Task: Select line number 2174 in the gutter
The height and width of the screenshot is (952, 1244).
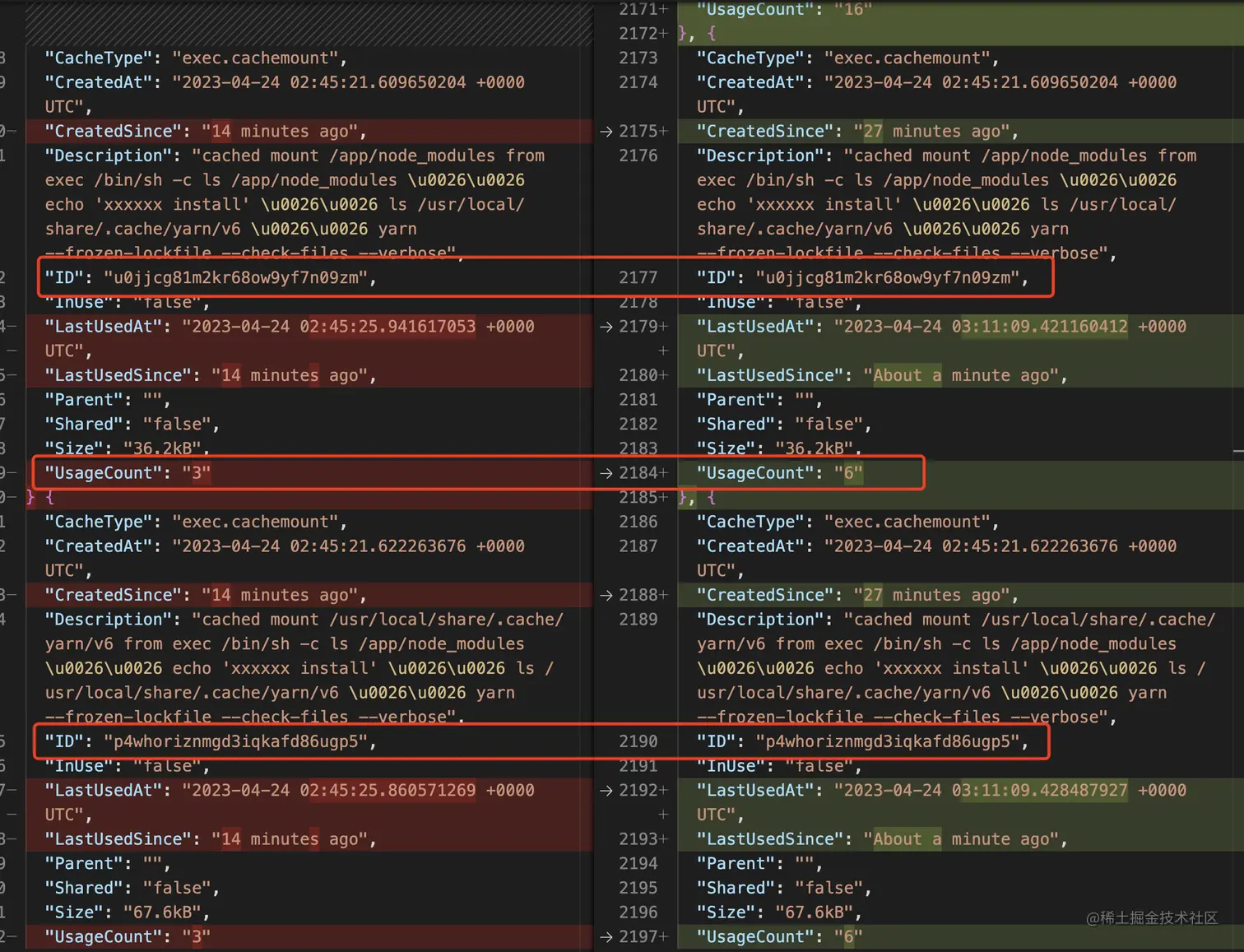Action: coord(638,82)
